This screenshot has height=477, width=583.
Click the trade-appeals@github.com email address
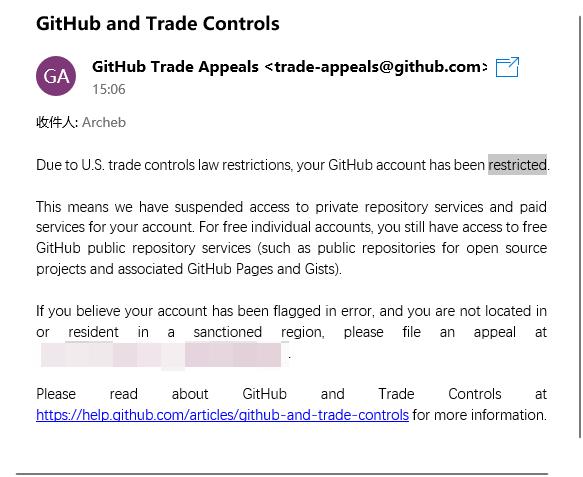[x=376, y=67]
